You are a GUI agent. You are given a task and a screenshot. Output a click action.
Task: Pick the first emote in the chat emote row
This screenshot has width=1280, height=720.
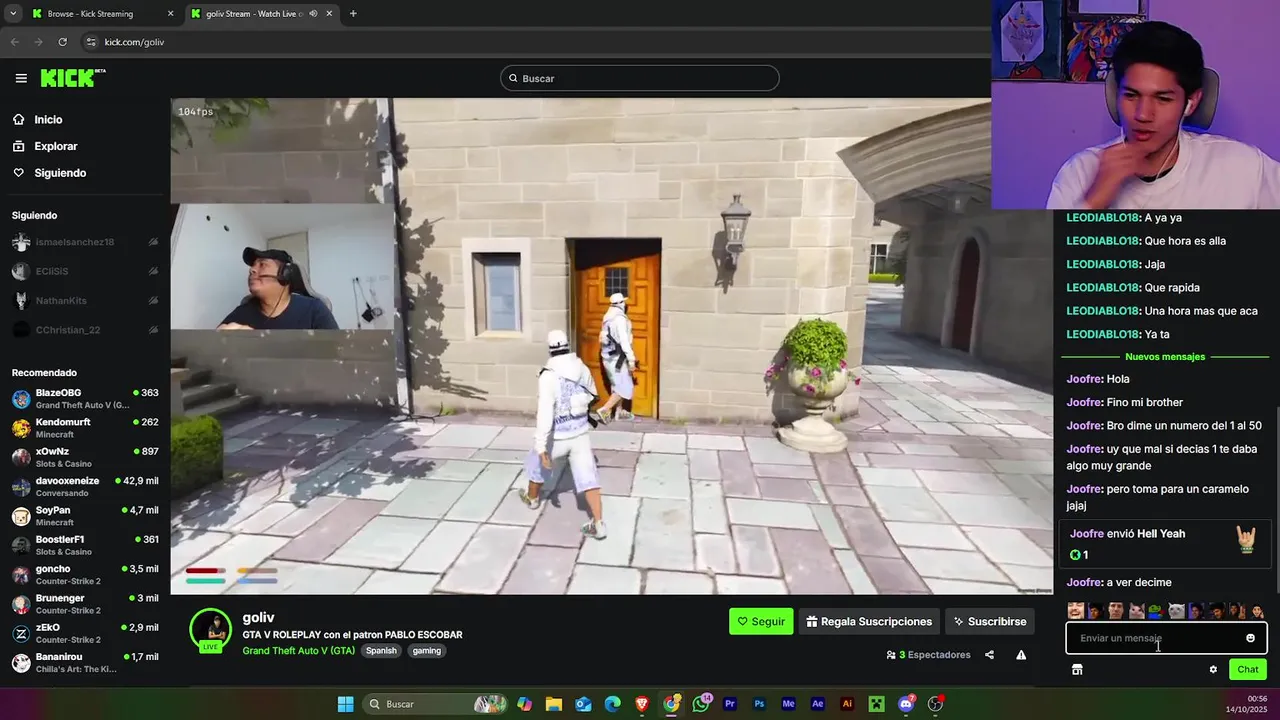click(x=1076, y=611)
